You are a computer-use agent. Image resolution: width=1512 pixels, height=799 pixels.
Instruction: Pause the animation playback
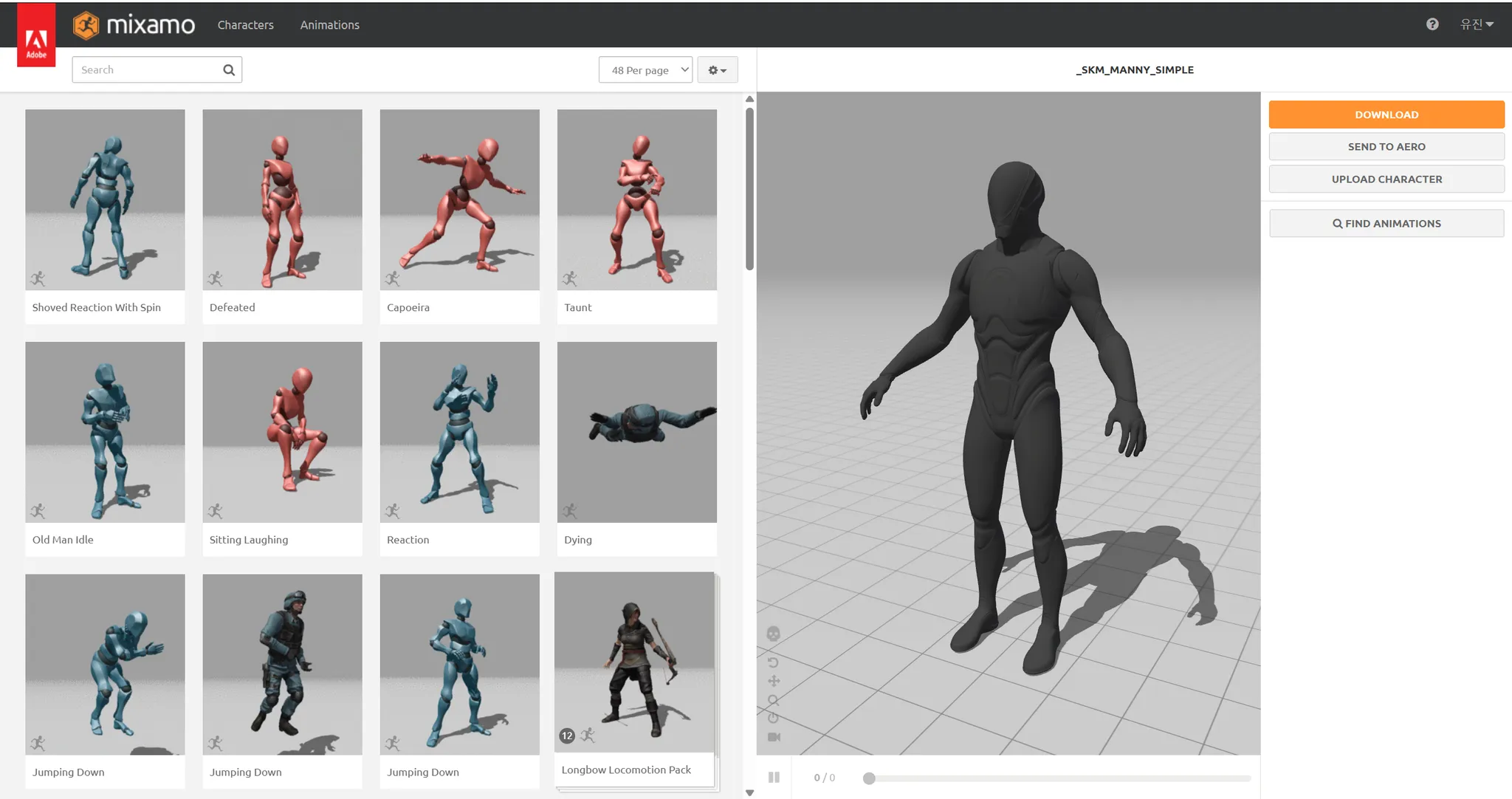pyautogui.click(x=774, y=777)
